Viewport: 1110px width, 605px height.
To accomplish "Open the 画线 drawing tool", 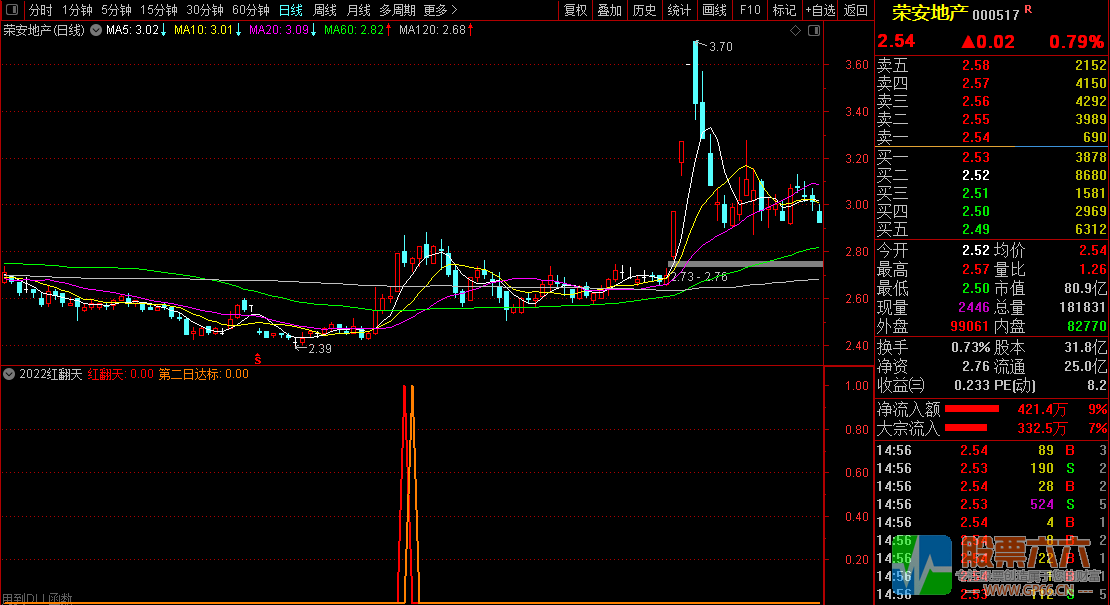I will (714, 10).
